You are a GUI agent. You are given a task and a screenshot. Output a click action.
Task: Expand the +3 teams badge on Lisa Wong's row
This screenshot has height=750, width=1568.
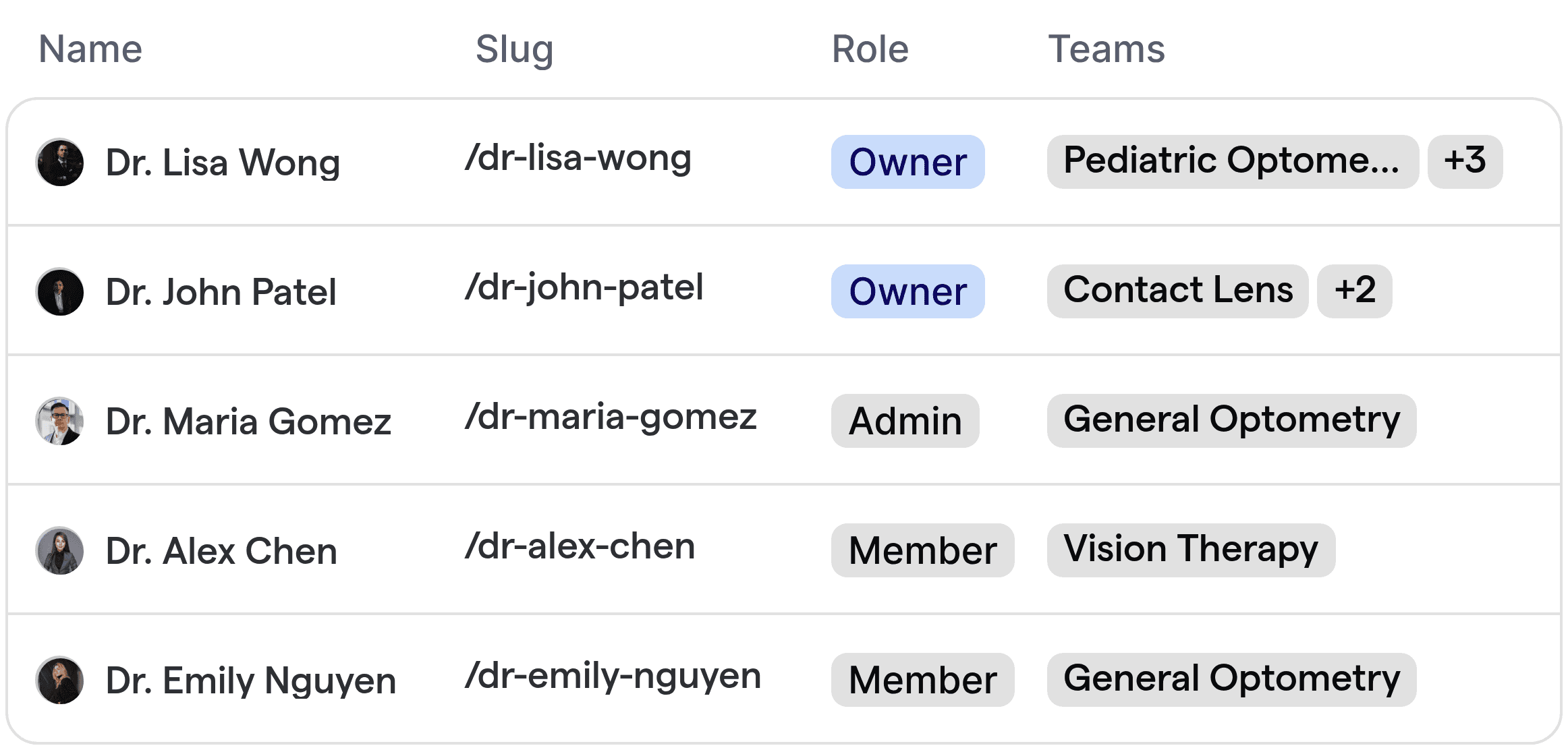tap(1465, 162)
